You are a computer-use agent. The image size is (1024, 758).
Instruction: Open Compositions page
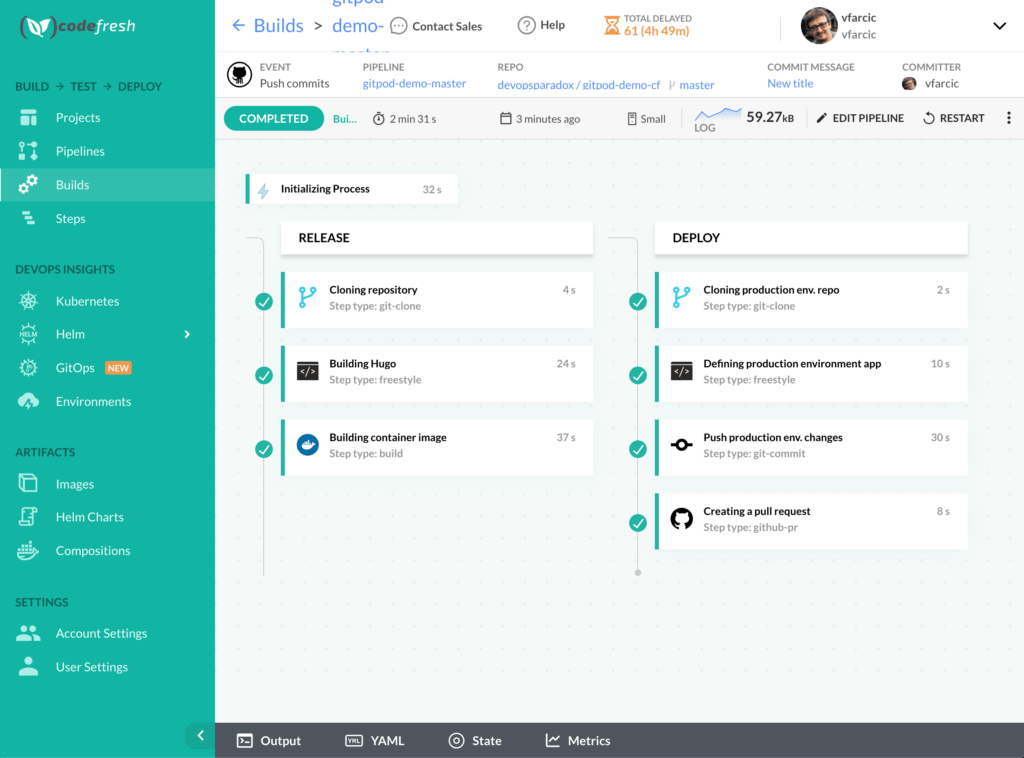coord(93,550)
